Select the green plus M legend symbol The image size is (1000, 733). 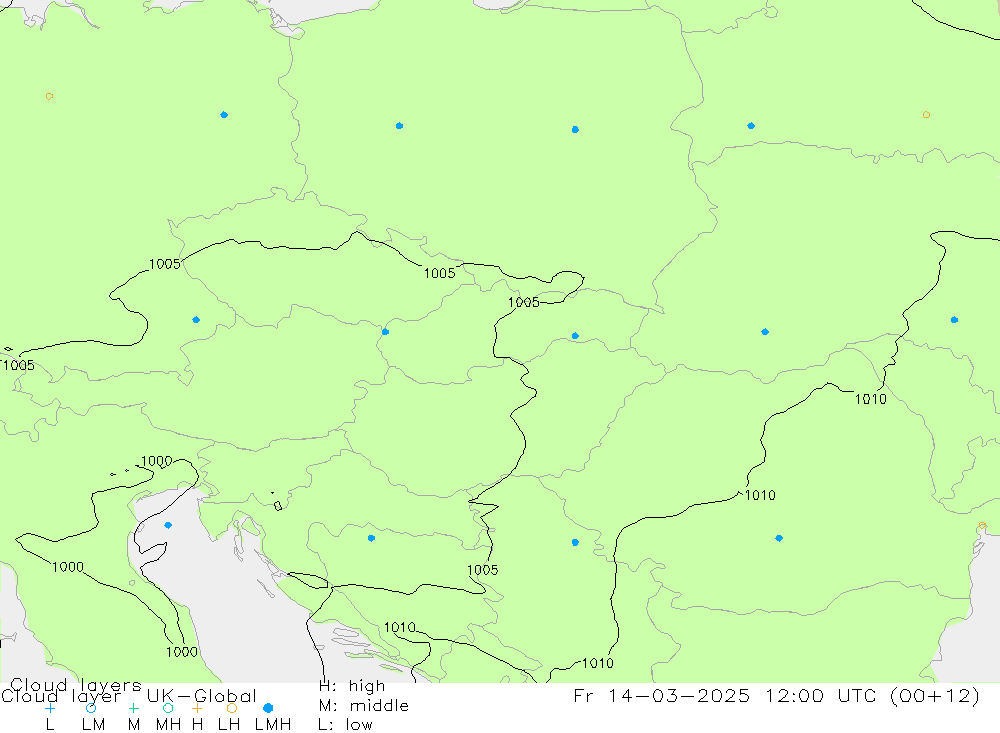click(x=133, y=708)
